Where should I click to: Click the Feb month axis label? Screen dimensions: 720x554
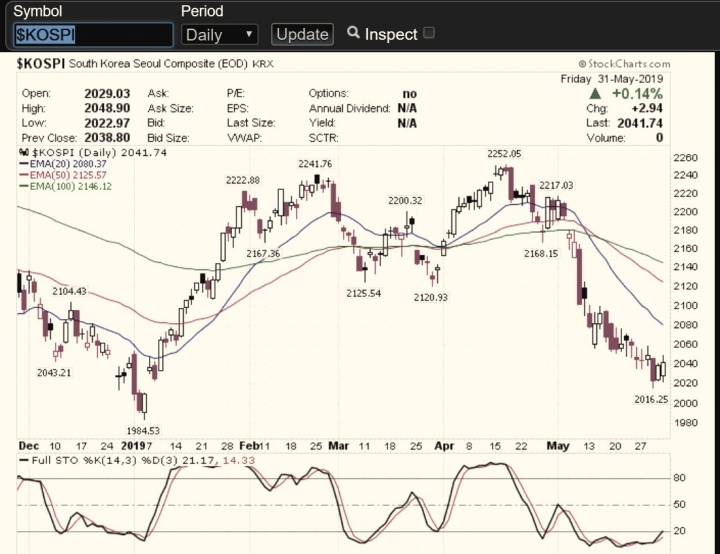(x=249, y=446)
